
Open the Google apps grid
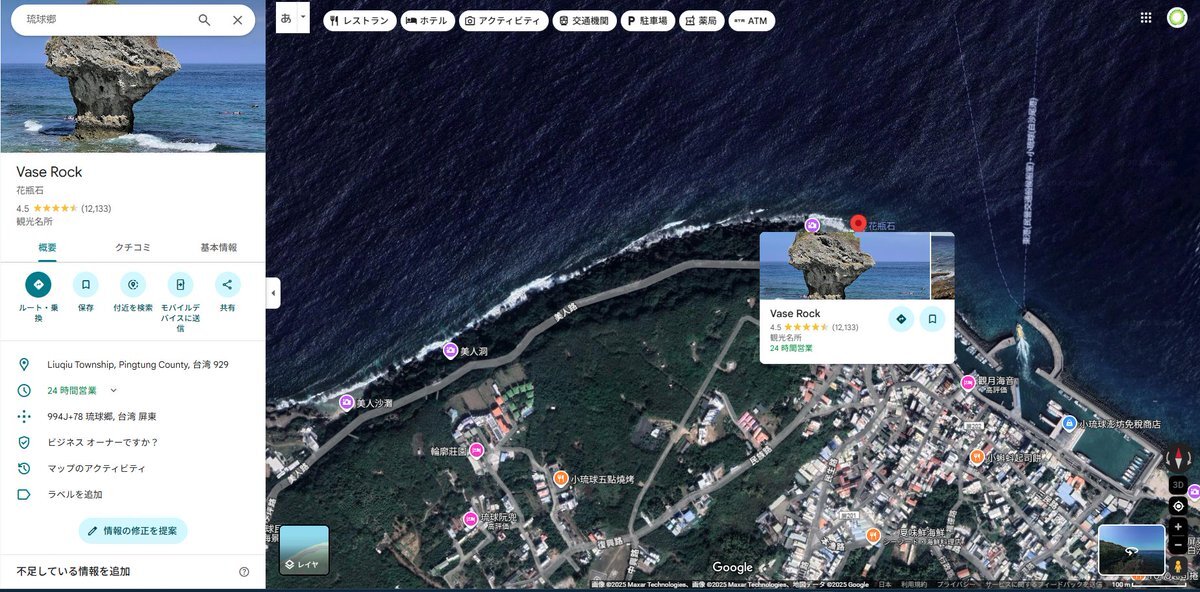(1146, 18)
